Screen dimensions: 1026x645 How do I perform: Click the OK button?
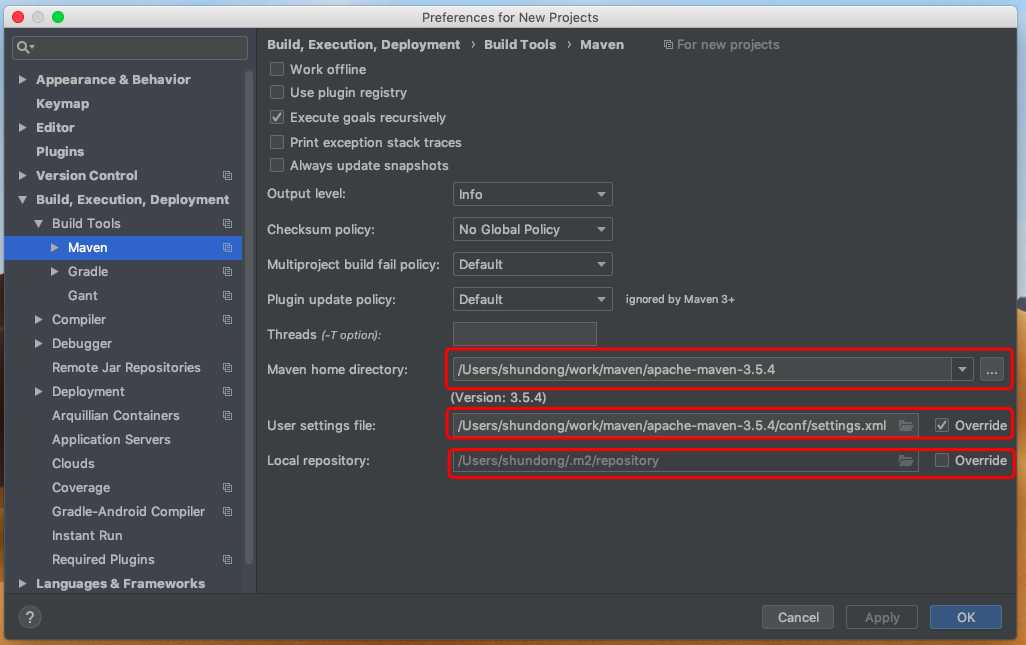(965, 617)
